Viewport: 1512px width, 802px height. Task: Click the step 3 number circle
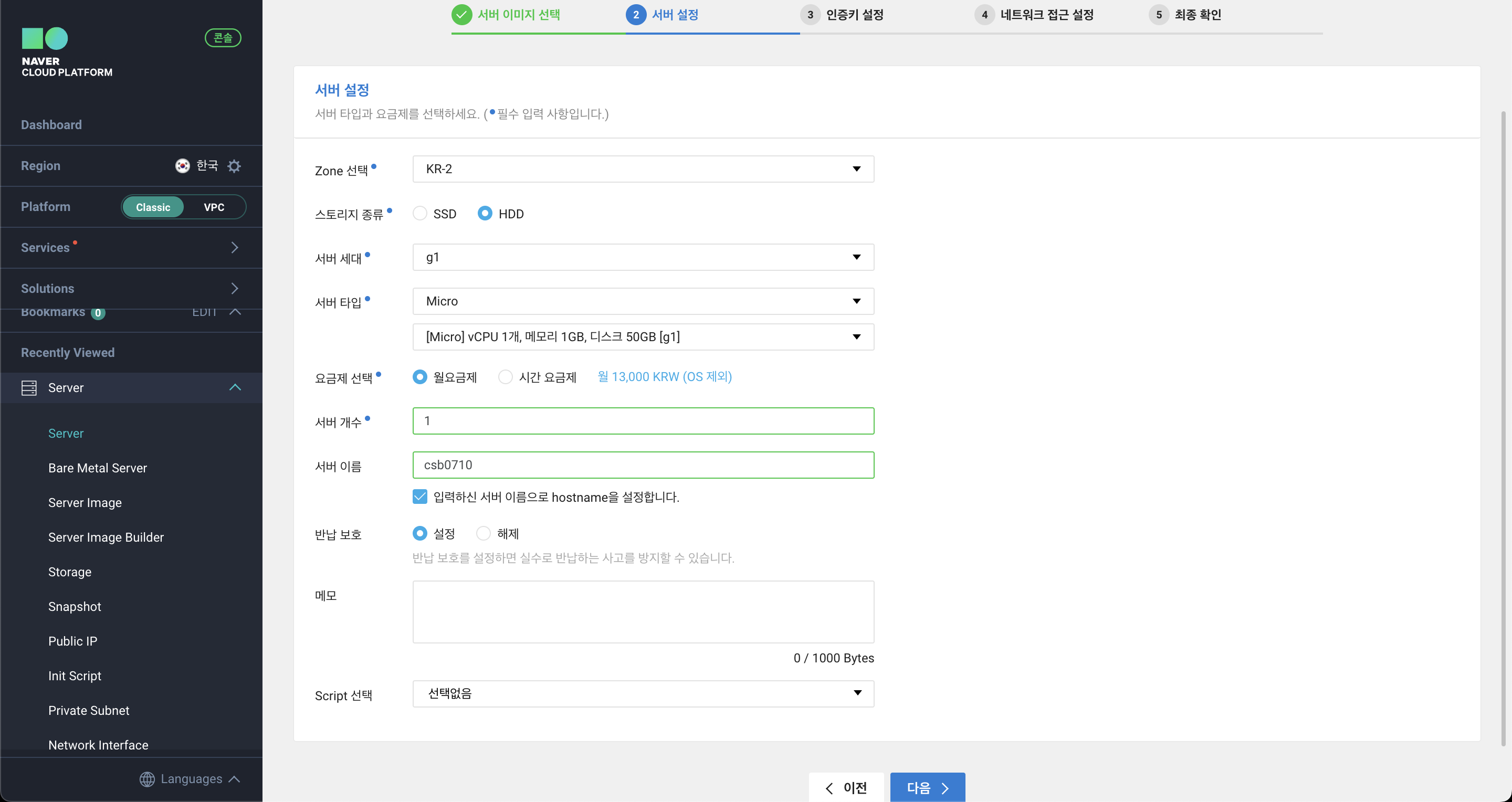click(810, 15)
